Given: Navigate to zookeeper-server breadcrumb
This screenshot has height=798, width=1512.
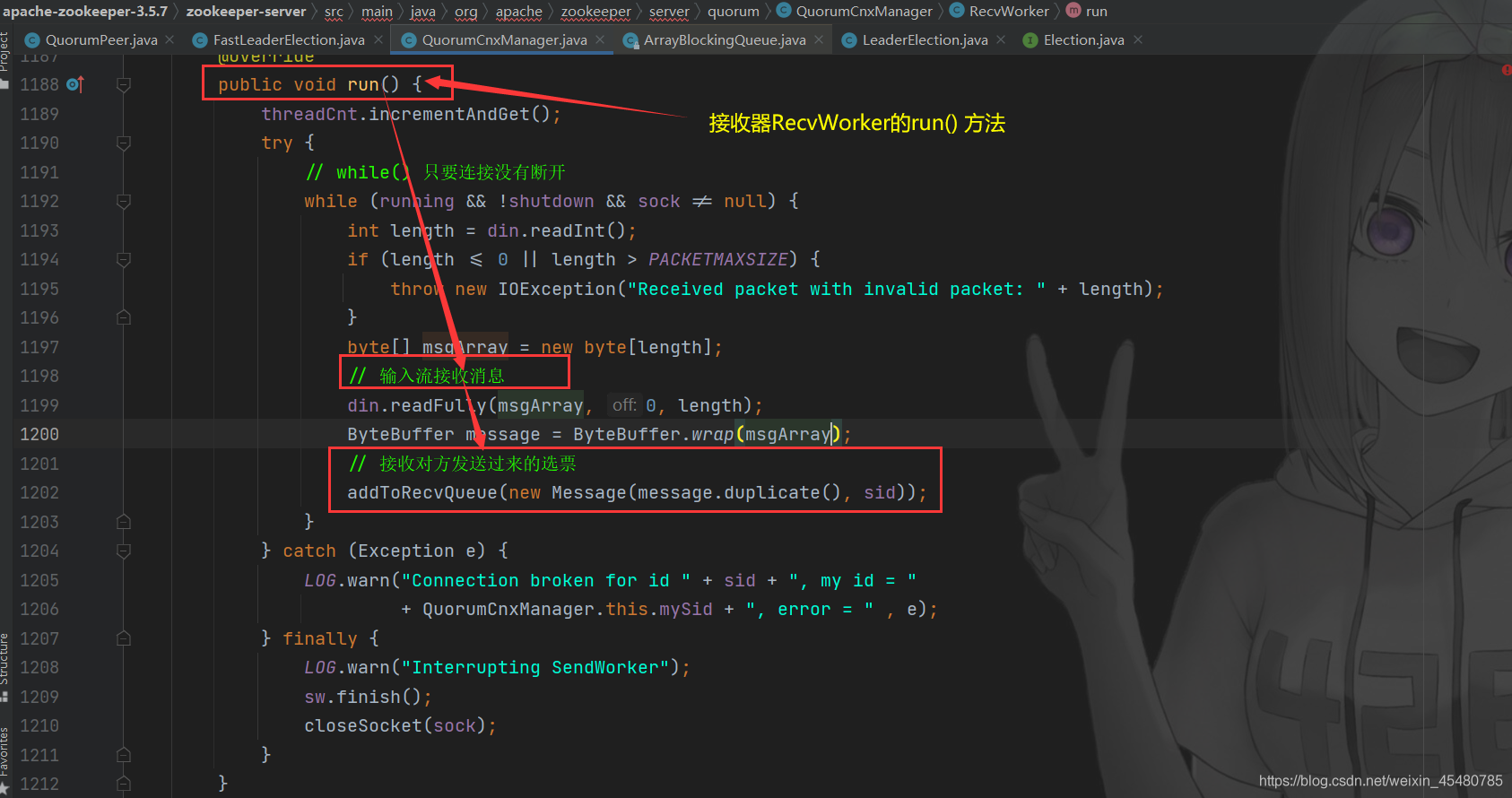Looking at the screenshot, I should tap(246, 11).
